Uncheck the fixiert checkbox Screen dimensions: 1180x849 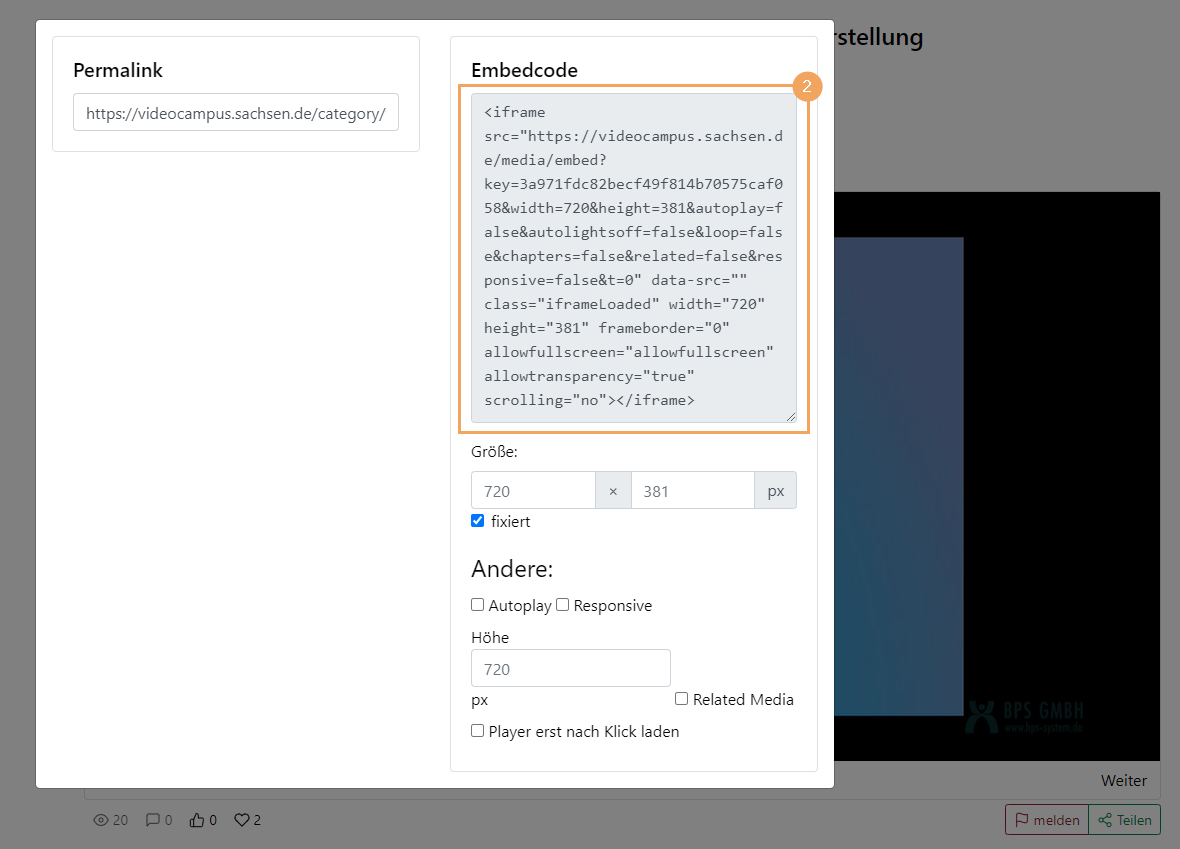point(477,520)
